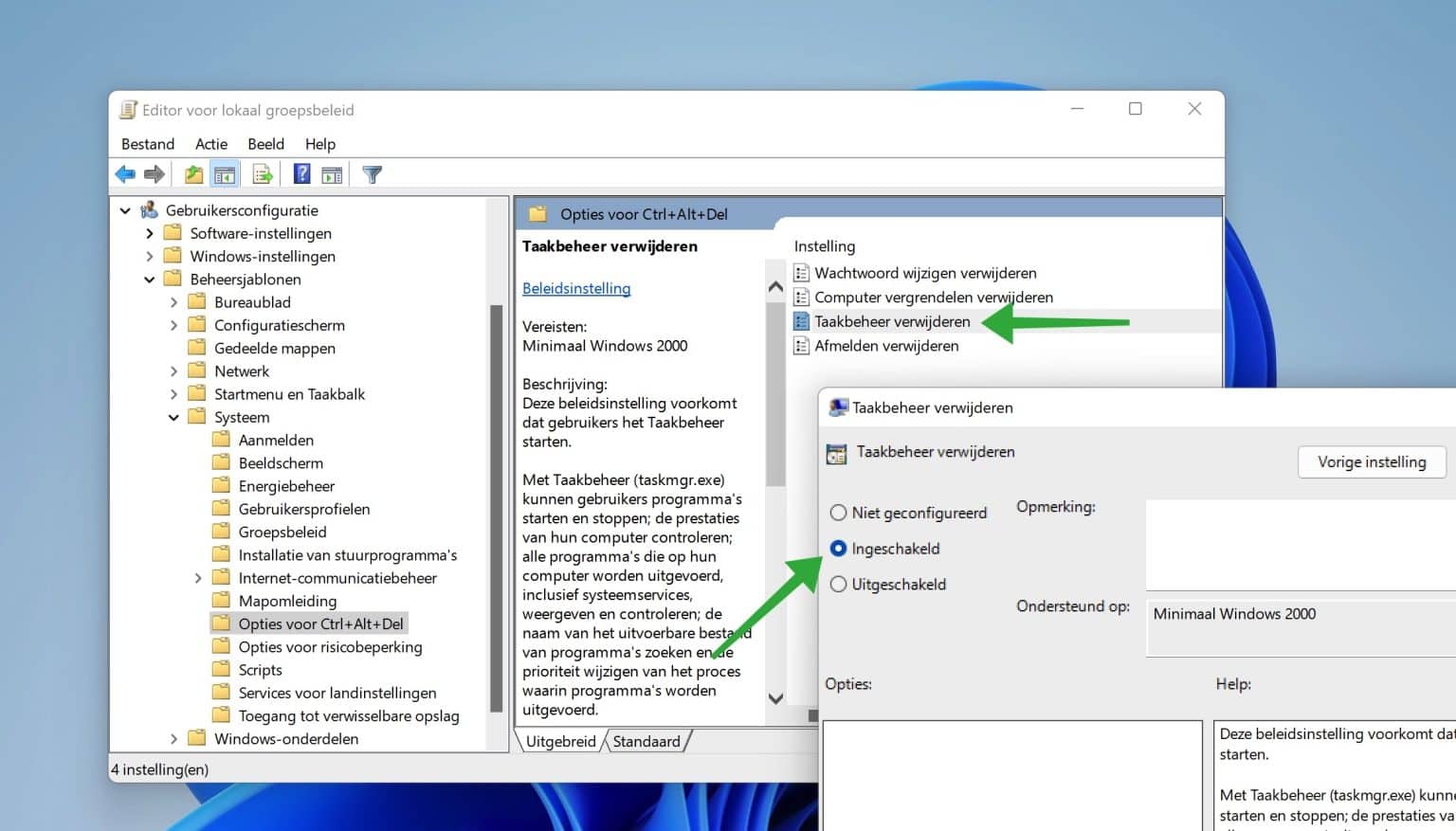This screenshot has width=1456, height=831.
Task: Expand the Windows-onderdelen node
Action: coord(173,738)
